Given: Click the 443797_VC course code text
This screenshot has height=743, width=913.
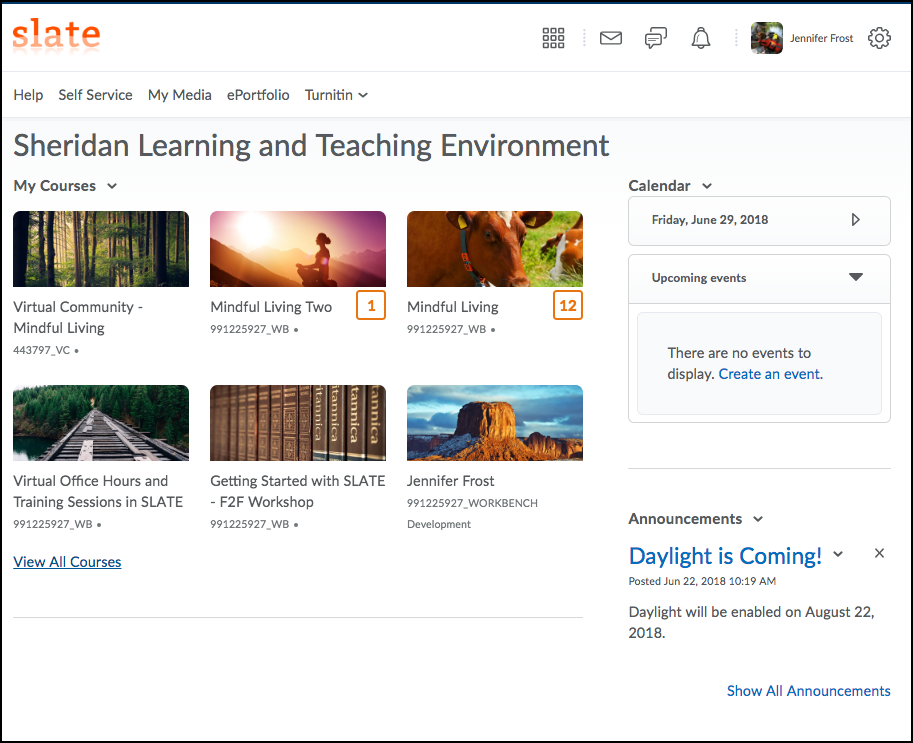Looking at the screenshot, I should 41,350.
